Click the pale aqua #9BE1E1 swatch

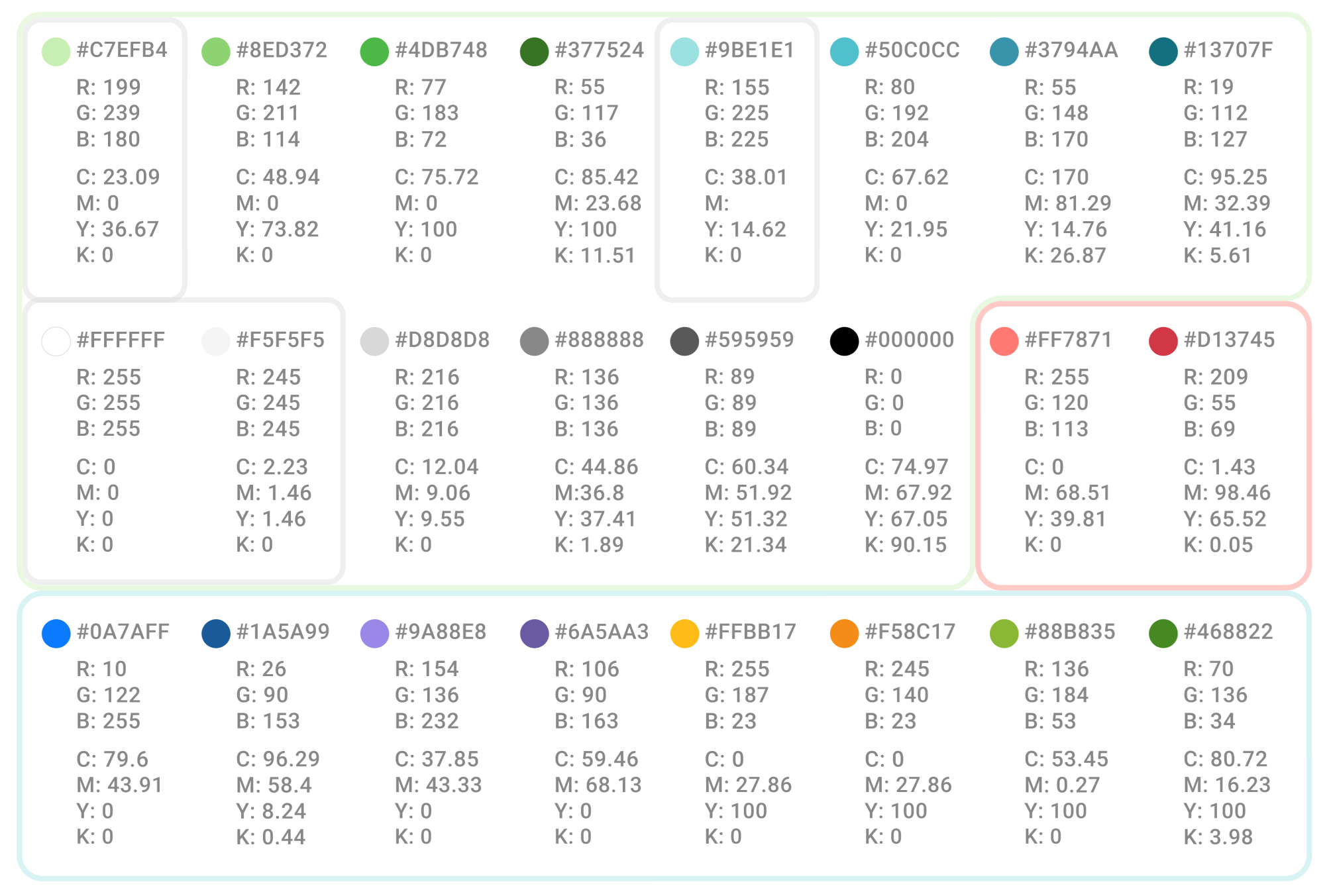pos(684,52)
